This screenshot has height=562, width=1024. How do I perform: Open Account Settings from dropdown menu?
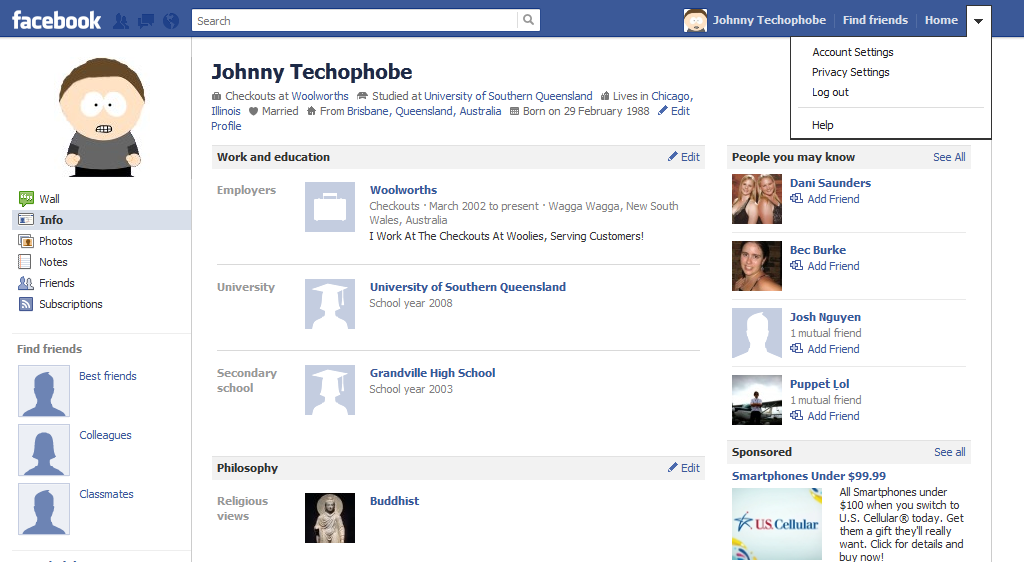click(852, 52)
